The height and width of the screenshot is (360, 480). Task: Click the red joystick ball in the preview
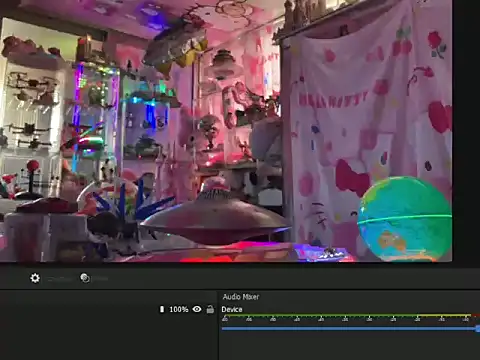click(x=33, y=166)
